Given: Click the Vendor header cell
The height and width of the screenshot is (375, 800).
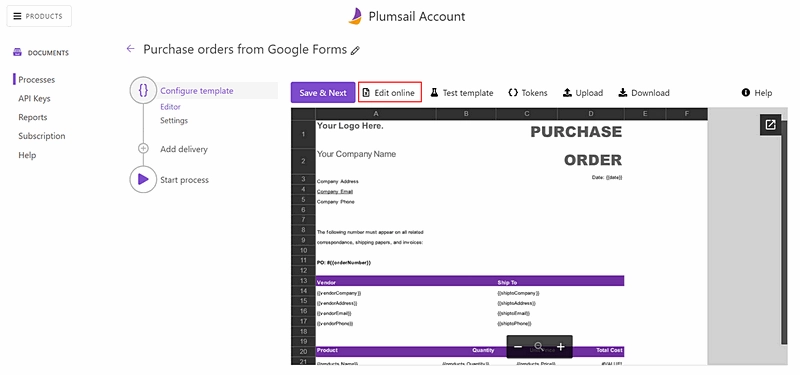Looking at the screenshot, I should click(327, 282).
